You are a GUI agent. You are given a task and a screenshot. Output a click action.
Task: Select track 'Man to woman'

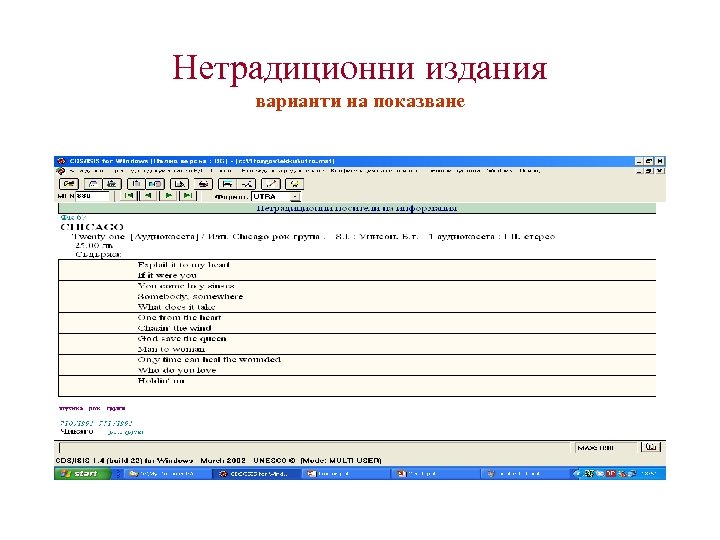171,349
